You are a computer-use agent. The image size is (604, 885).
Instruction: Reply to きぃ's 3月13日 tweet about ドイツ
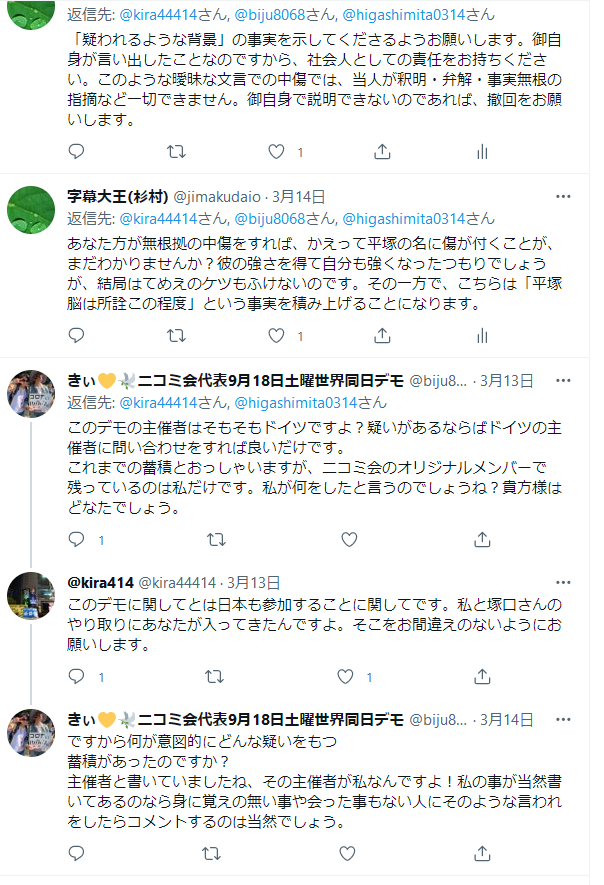pos(77,539)
